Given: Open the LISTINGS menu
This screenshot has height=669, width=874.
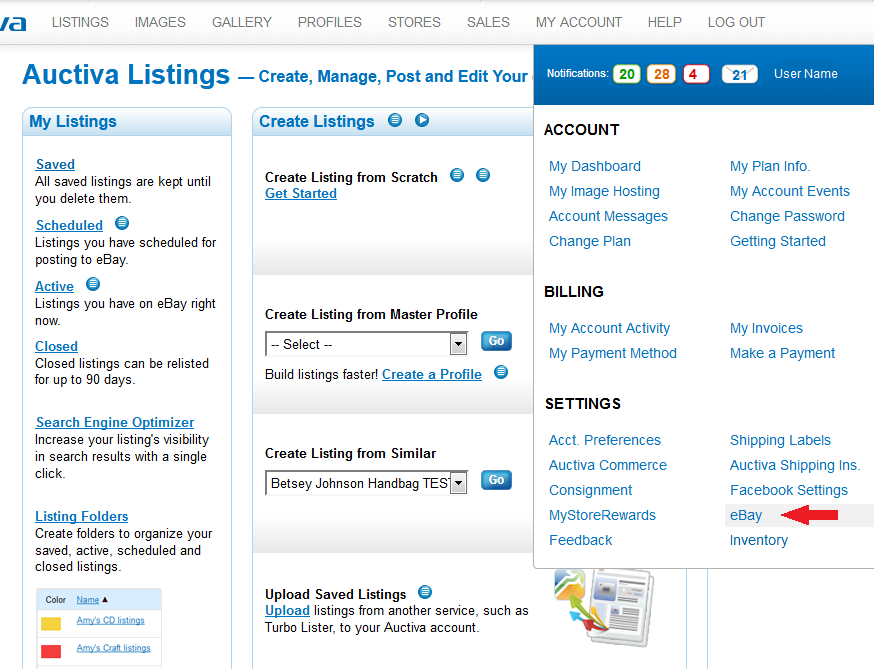Looking at the screenshot, I should click(80, 22).
